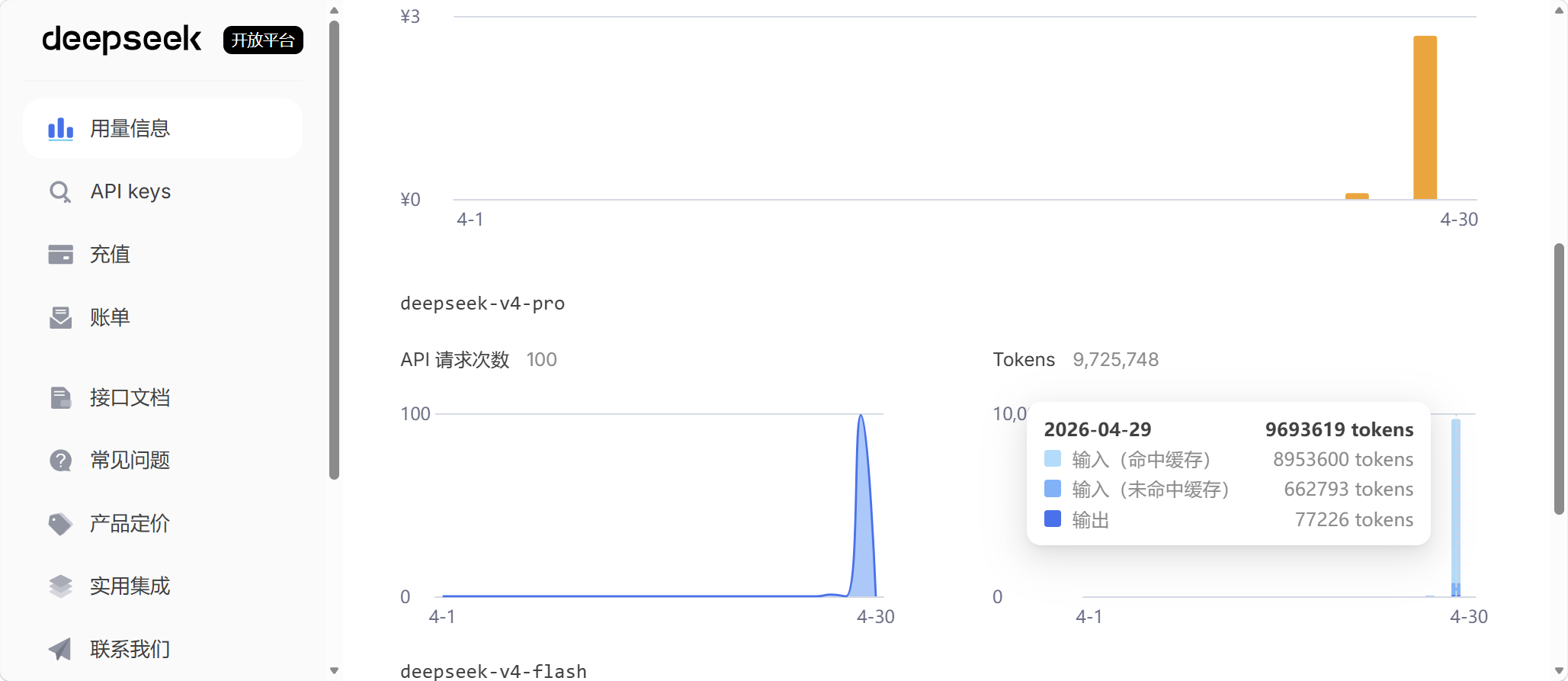The image size is (1568, 681).
Task: Click the main page scroll up arrow
Action: pos(1560,11)
